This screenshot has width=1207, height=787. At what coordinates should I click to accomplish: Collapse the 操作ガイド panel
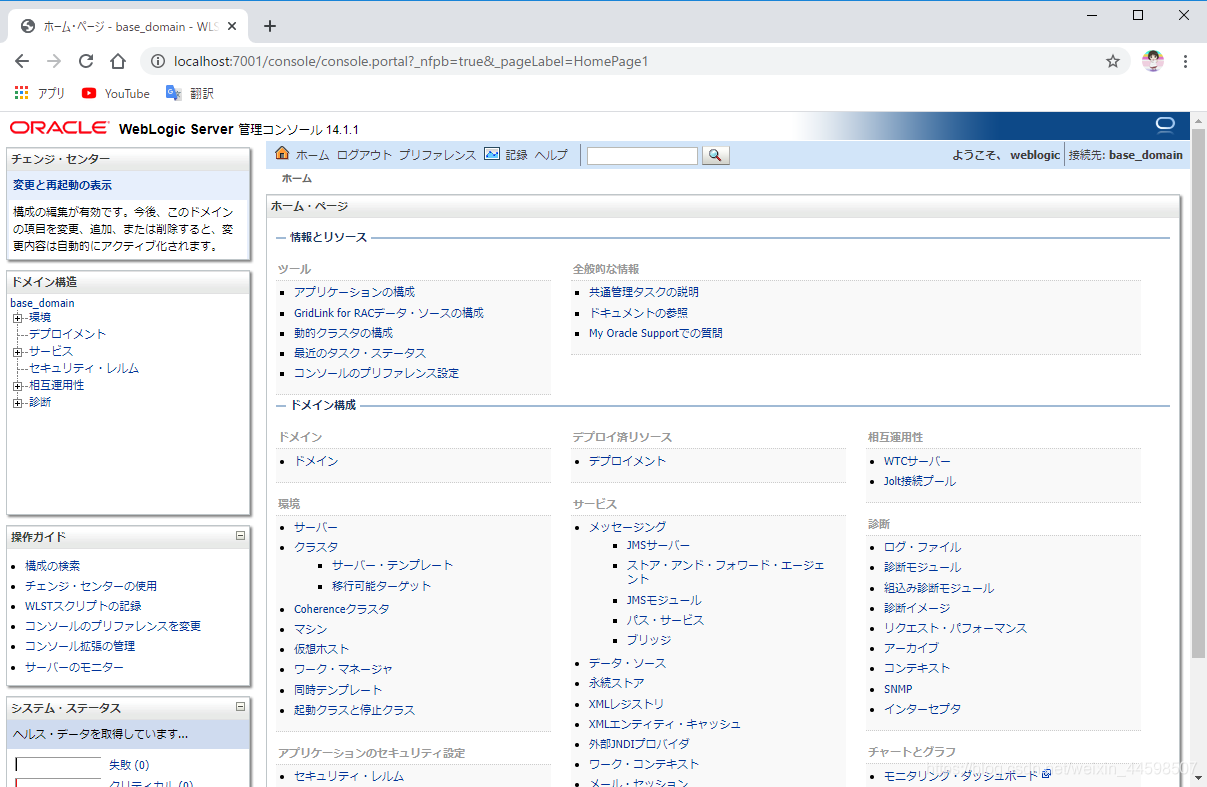[x=240, y=536]
